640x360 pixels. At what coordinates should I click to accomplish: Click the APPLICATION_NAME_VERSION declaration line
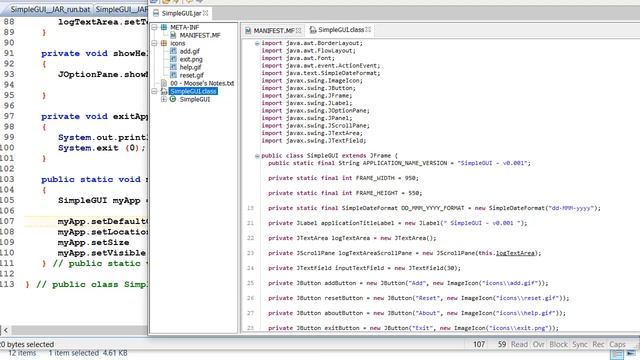[x=399, y=163]
